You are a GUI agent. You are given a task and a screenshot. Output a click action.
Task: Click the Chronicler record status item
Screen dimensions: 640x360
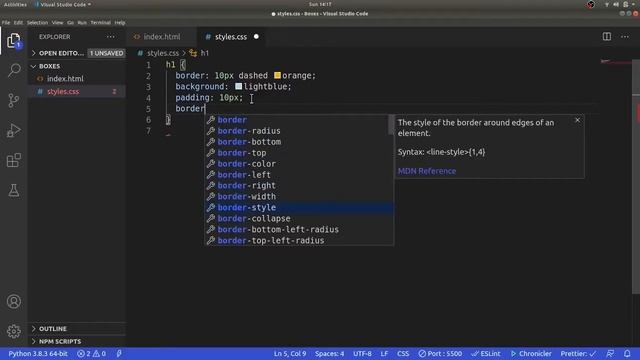531,353
